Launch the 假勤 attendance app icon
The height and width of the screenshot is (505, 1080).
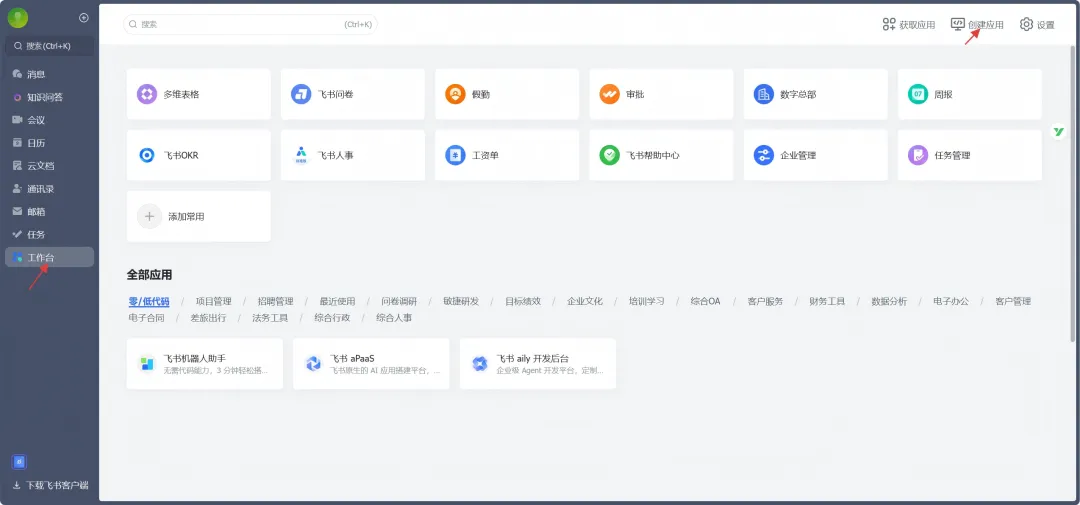pos(455,94)
